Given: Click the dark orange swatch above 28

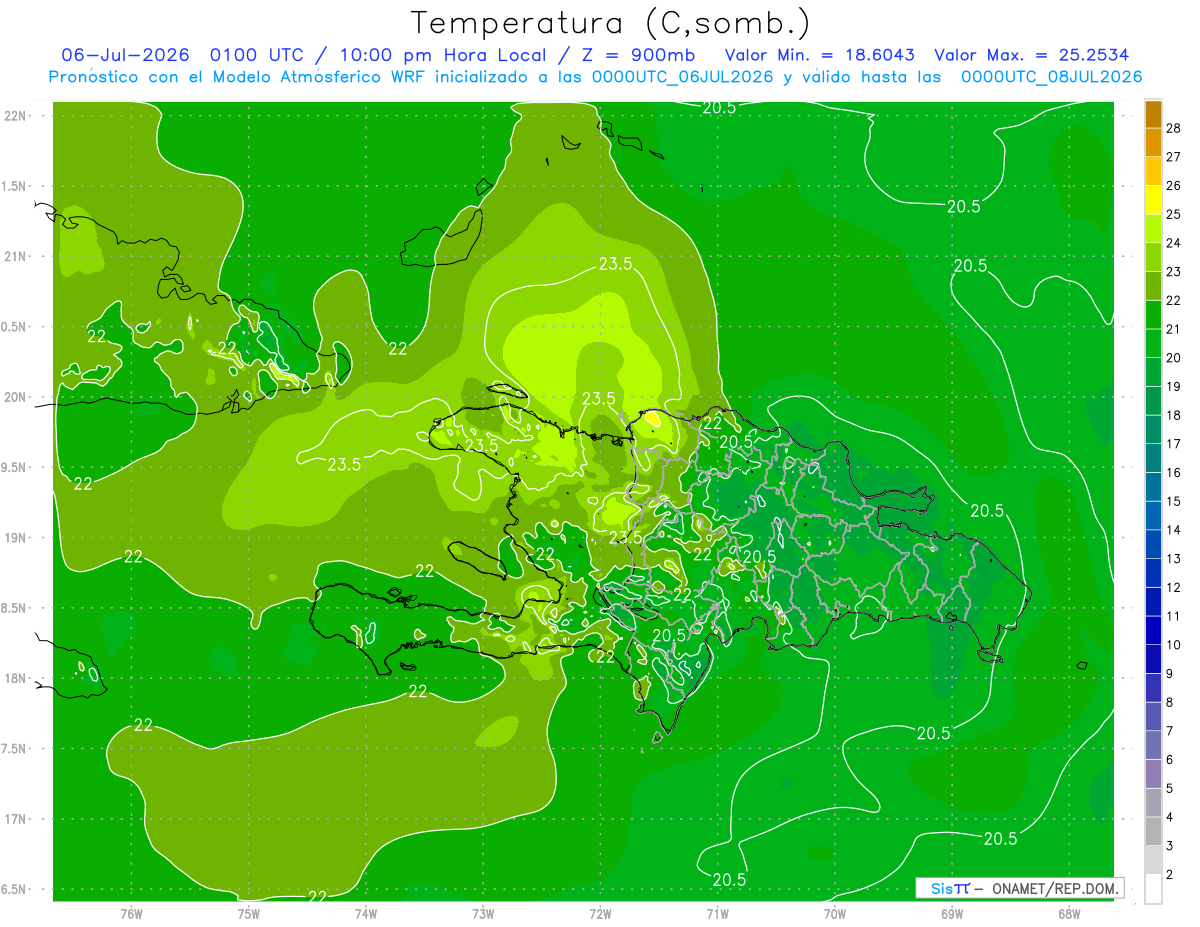Looking at the screenshot, I should (x=1154, y=113).
